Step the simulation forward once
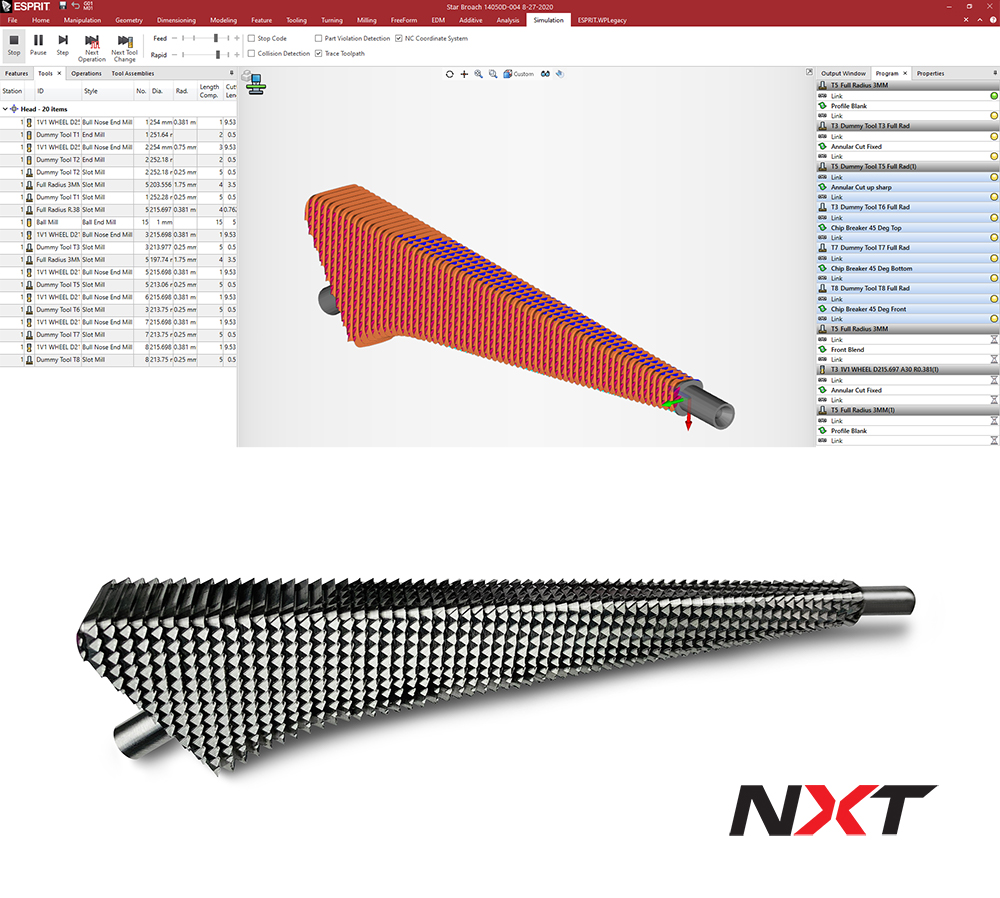This screenshot has height=898, width=1000. click(x=62, y=46)
